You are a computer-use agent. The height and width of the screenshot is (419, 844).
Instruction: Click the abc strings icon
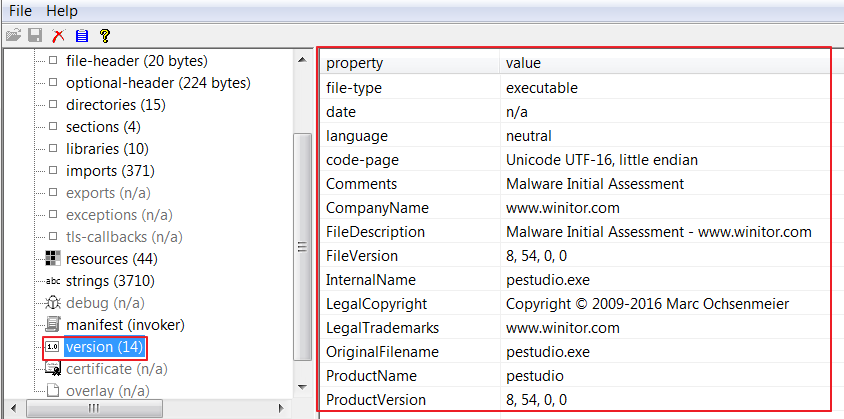point(53,281)
